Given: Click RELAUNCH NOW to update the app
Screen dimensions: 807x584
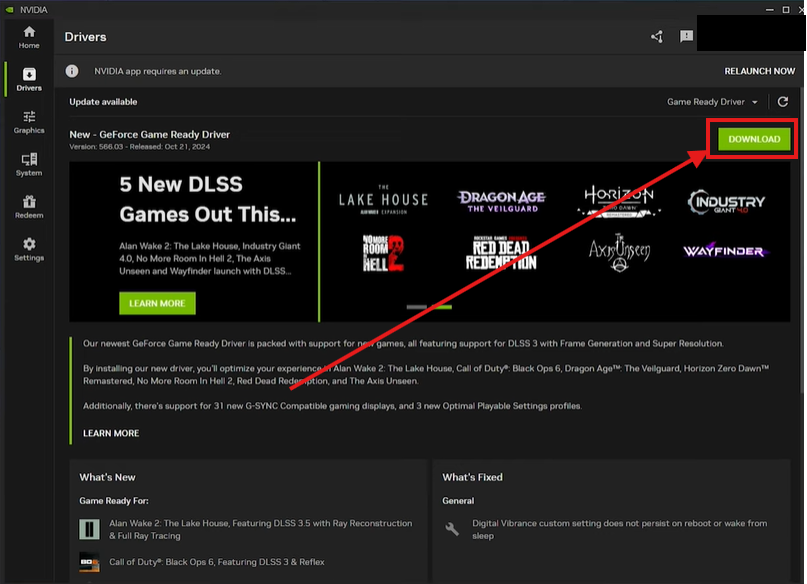Looking at the screenshot, I should pyautogui.click(x=759, y=70).
